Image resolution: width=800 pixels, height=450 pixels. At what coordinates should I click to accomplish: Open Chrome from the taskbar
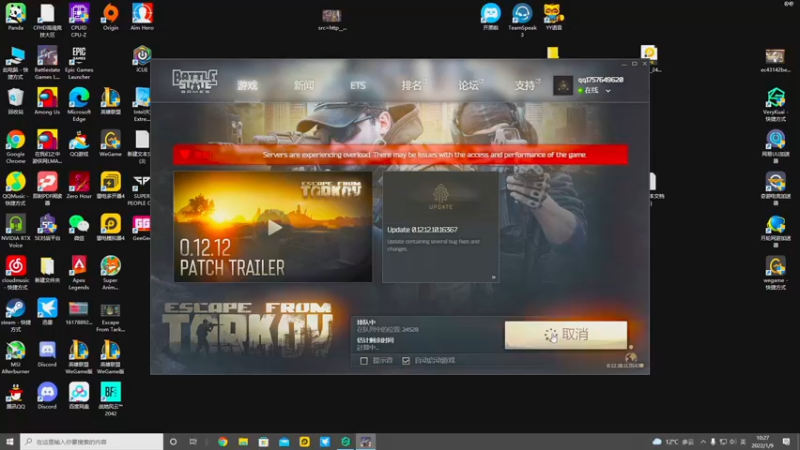pos(223,442)
